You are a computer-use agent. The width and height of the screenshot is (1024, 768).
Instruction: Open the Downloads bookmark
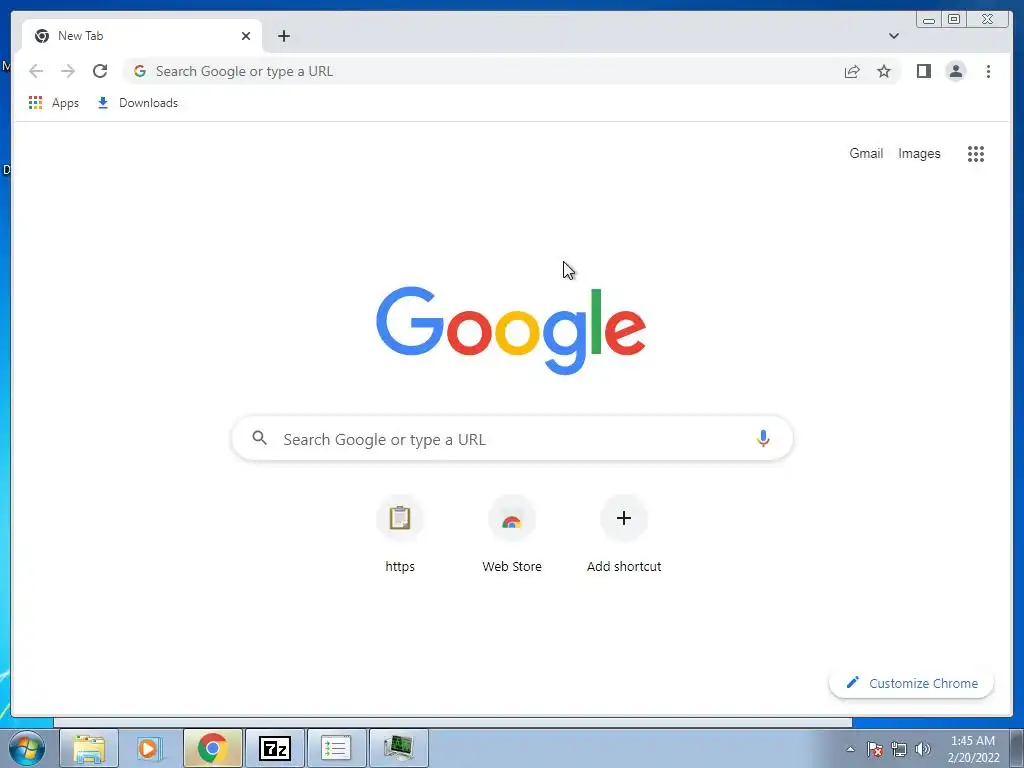(x=137, y=103)
